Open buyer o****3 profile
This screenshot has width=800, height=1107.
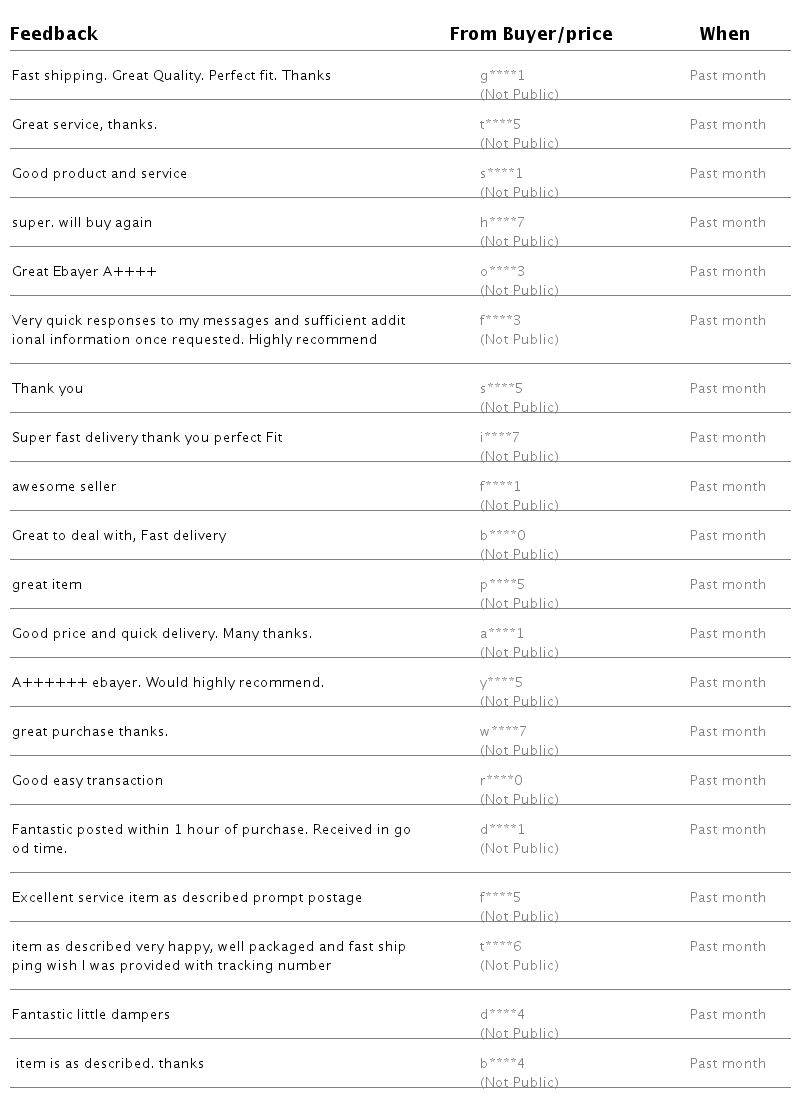(x=502, y=272)
